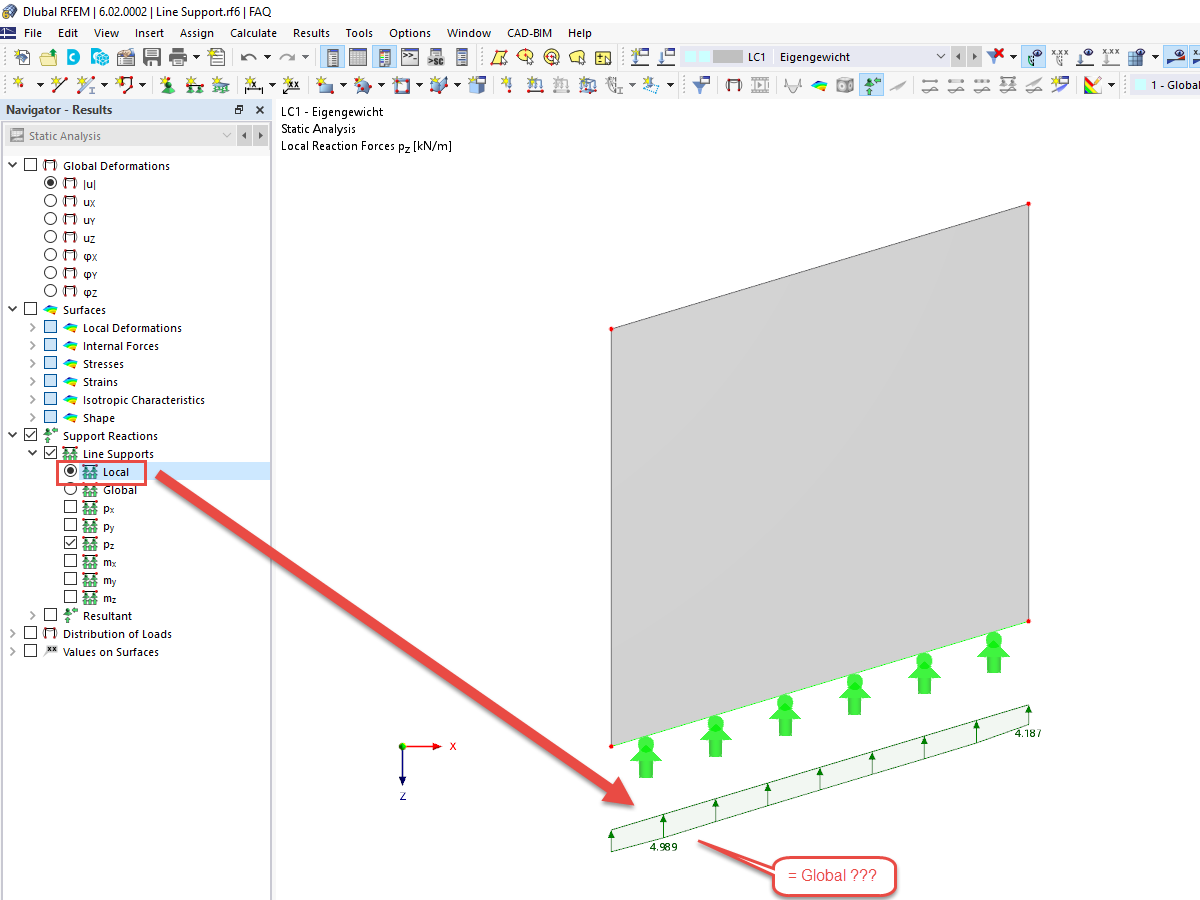Open the CAD-BIM menu

point(529,33)
